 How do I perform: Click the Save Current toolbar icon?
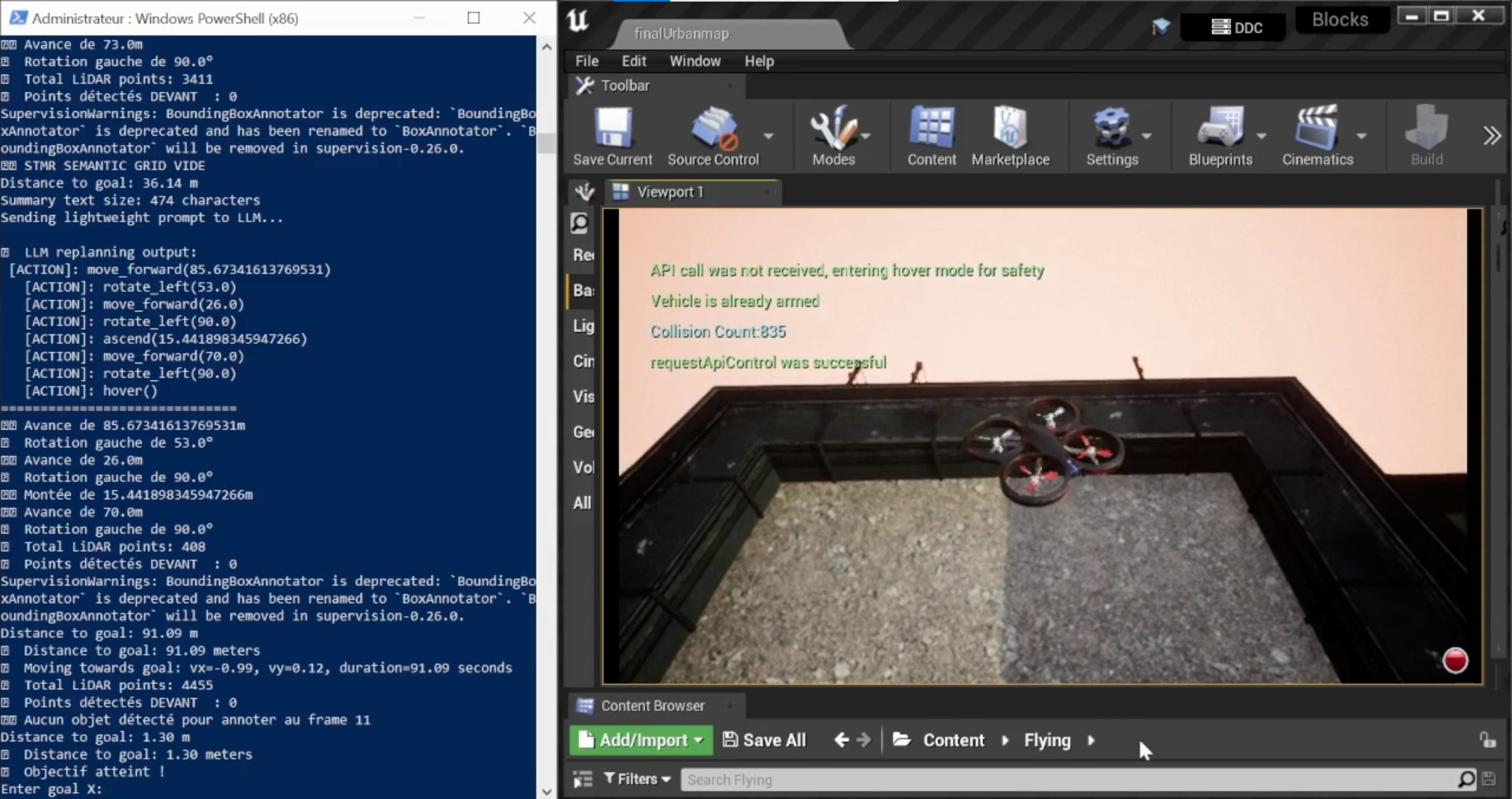[612, 135]
